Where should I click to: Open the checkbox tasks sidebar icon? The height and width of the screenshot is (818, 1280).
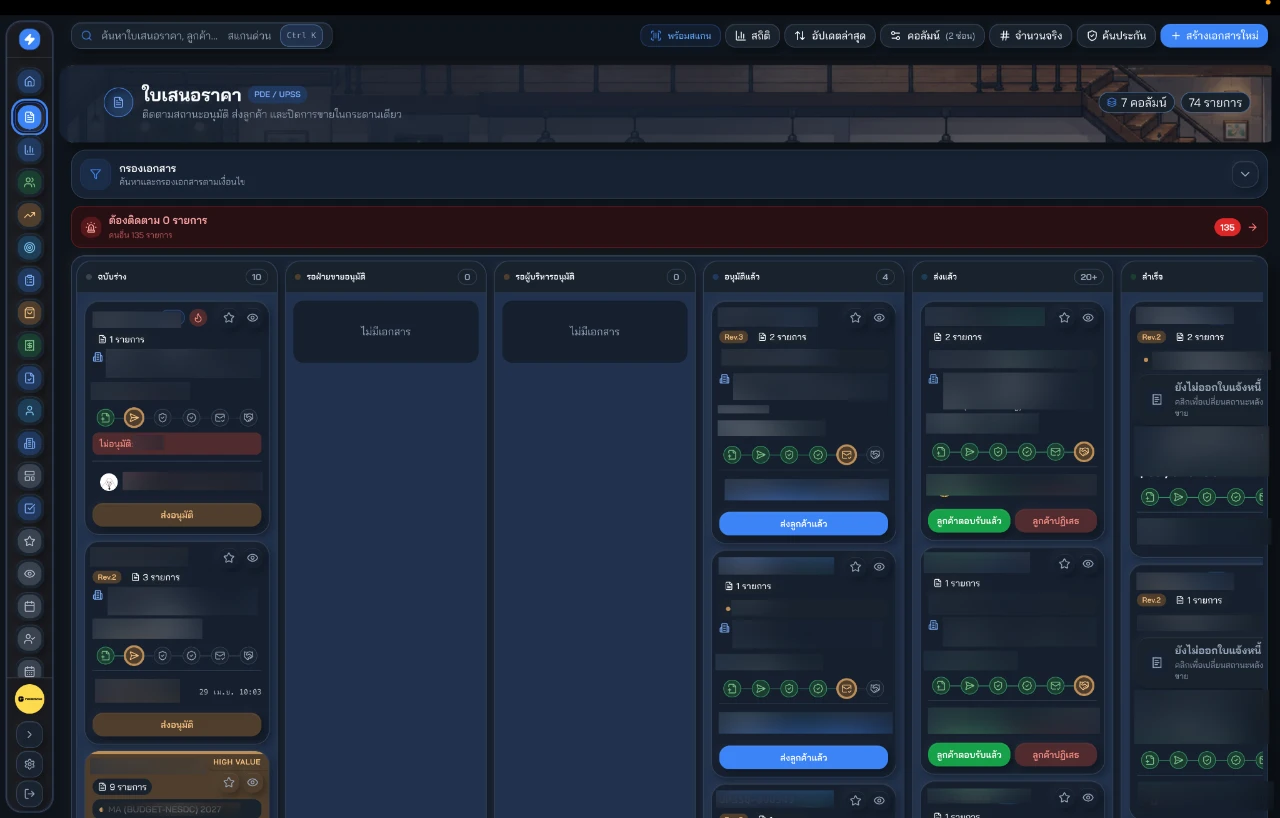(x=30, y=508)
